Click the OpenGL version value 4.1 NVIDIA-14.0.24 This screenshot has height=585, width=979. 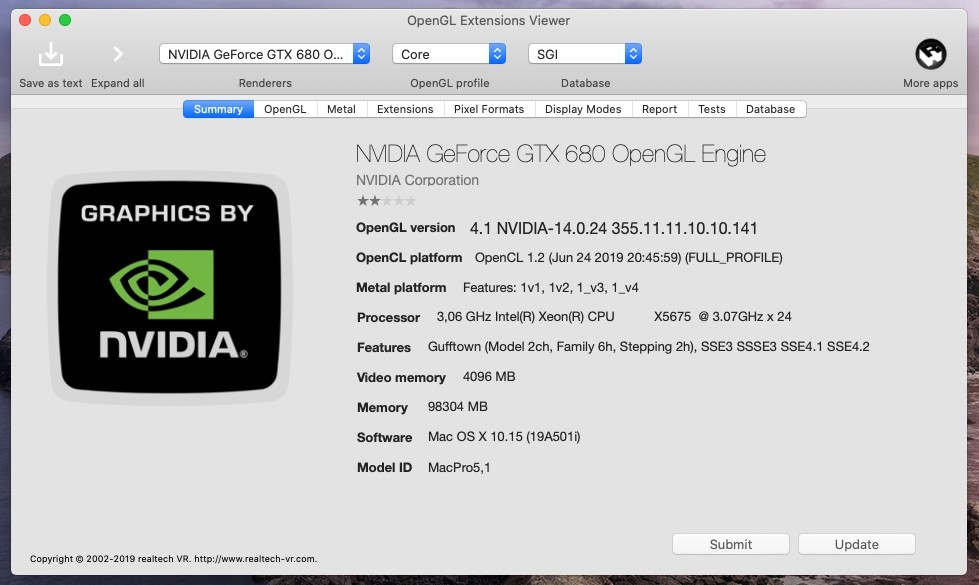[613, 229]
